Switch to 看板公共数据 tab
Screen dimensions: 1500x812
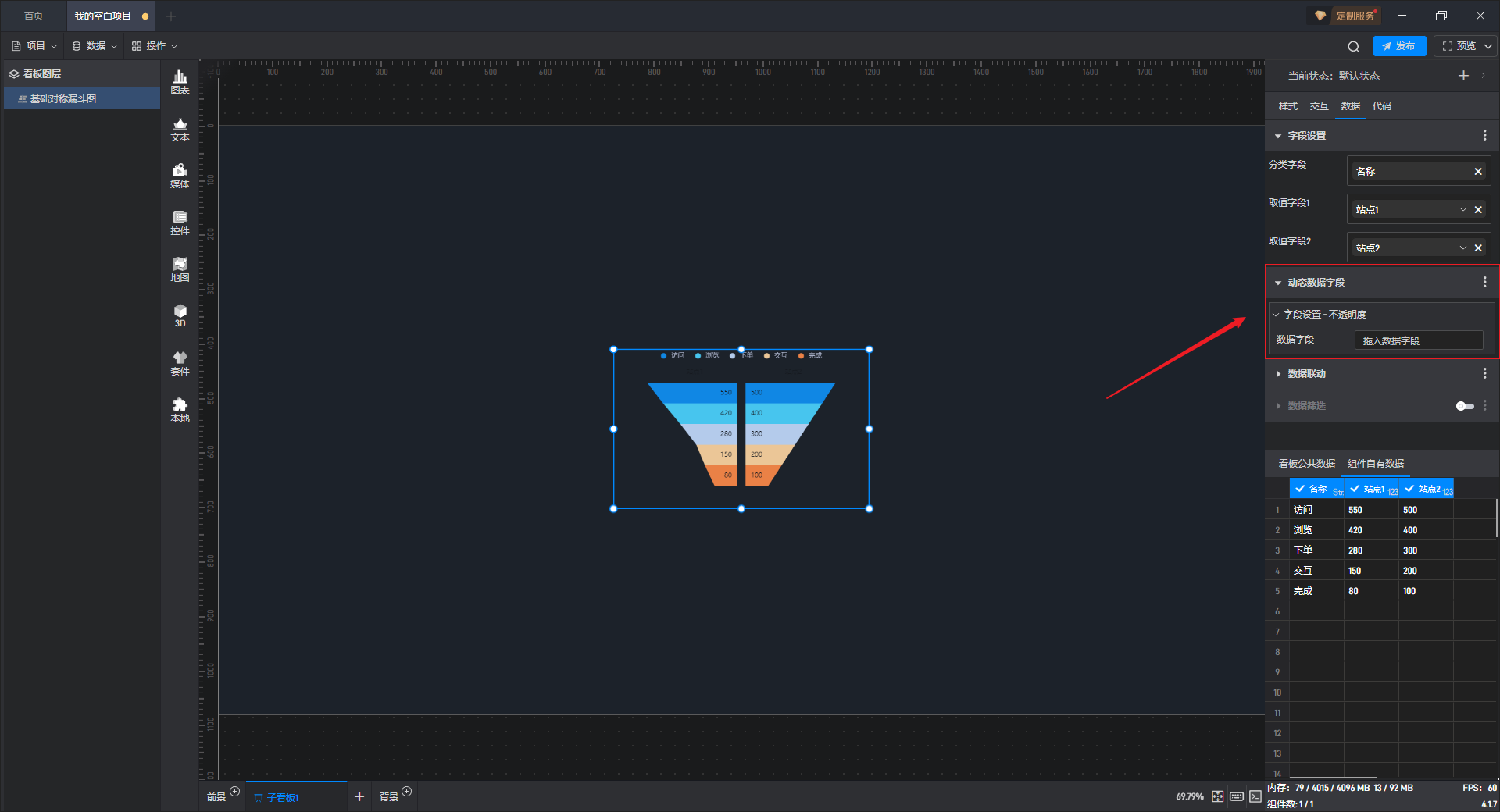point(1306,464)
